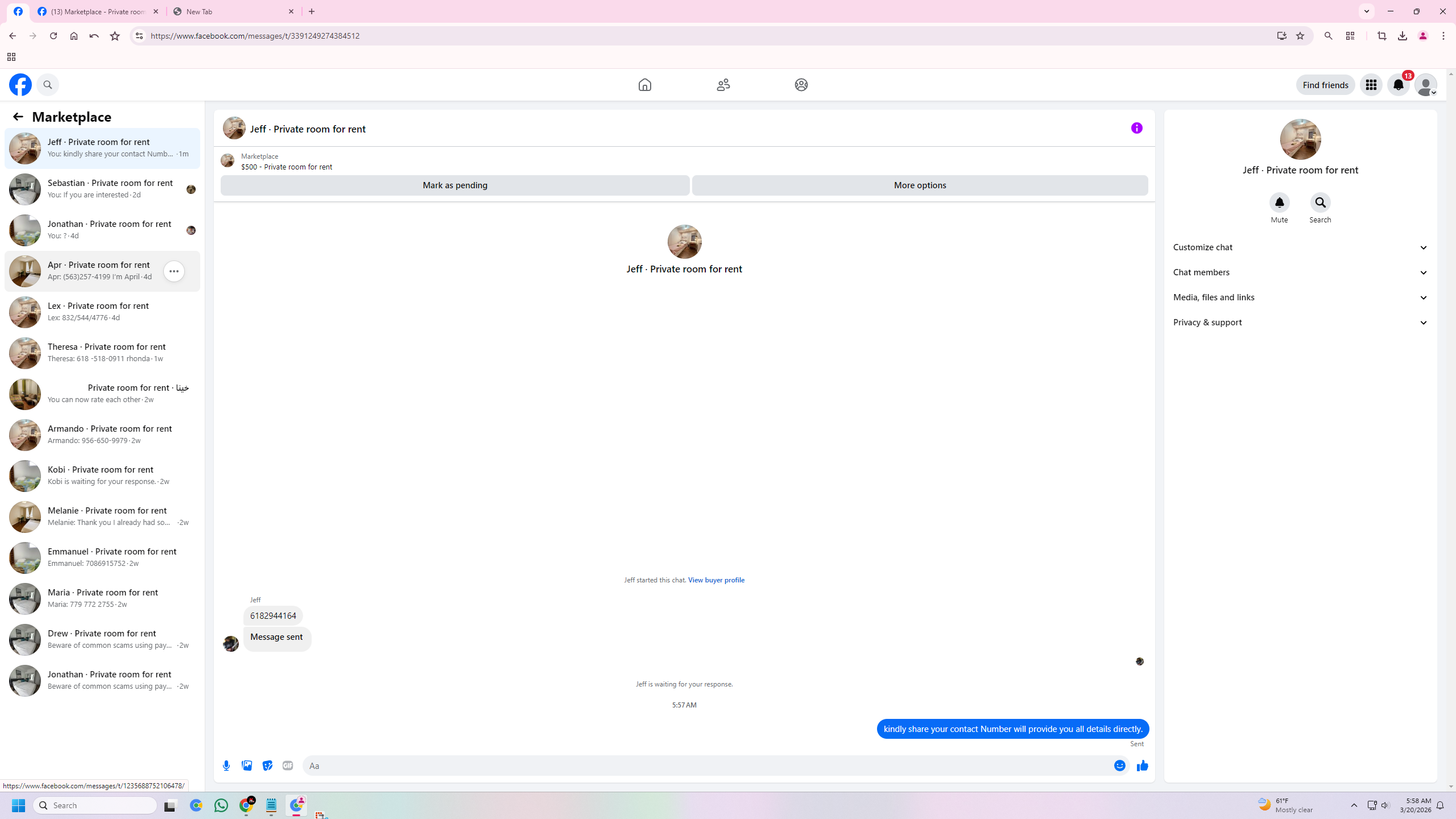Search within this conversation
The height and width of the screenshot is (819, 1456).
click(1320, 202)
